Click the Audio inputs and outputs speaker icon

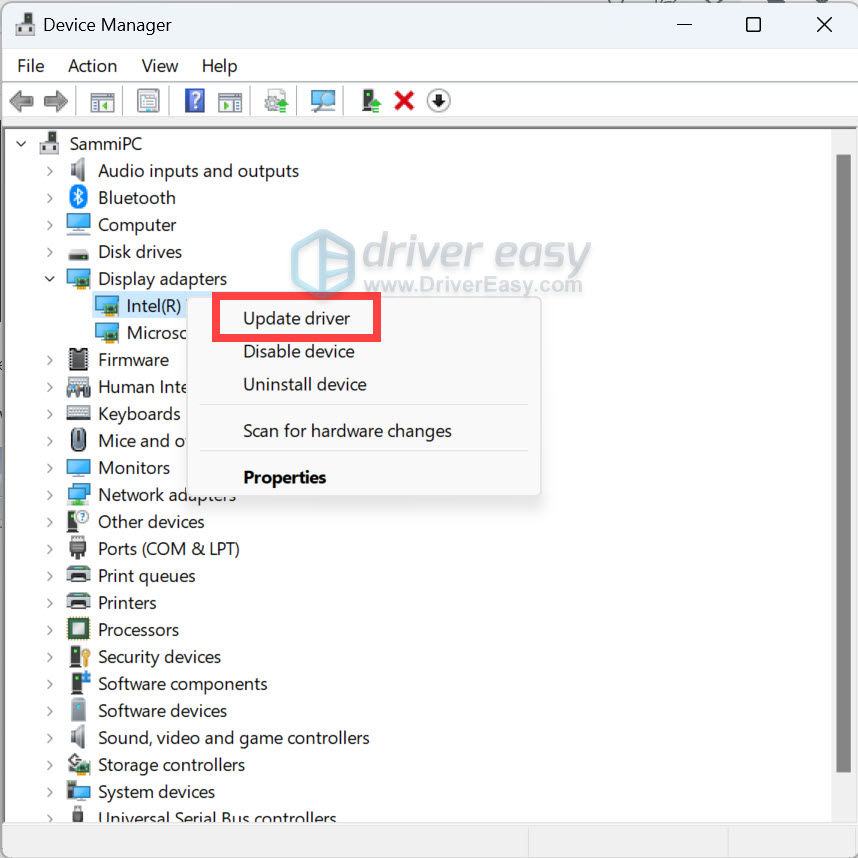tap(78, 171)
